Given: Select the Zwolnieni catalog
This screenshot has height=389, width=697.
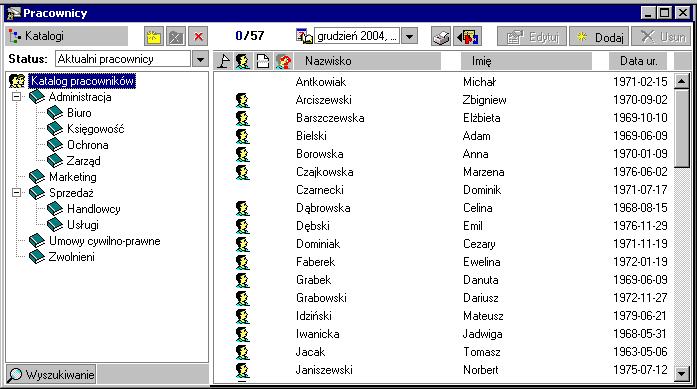Looking at the screenshot, I should (72, 257).
